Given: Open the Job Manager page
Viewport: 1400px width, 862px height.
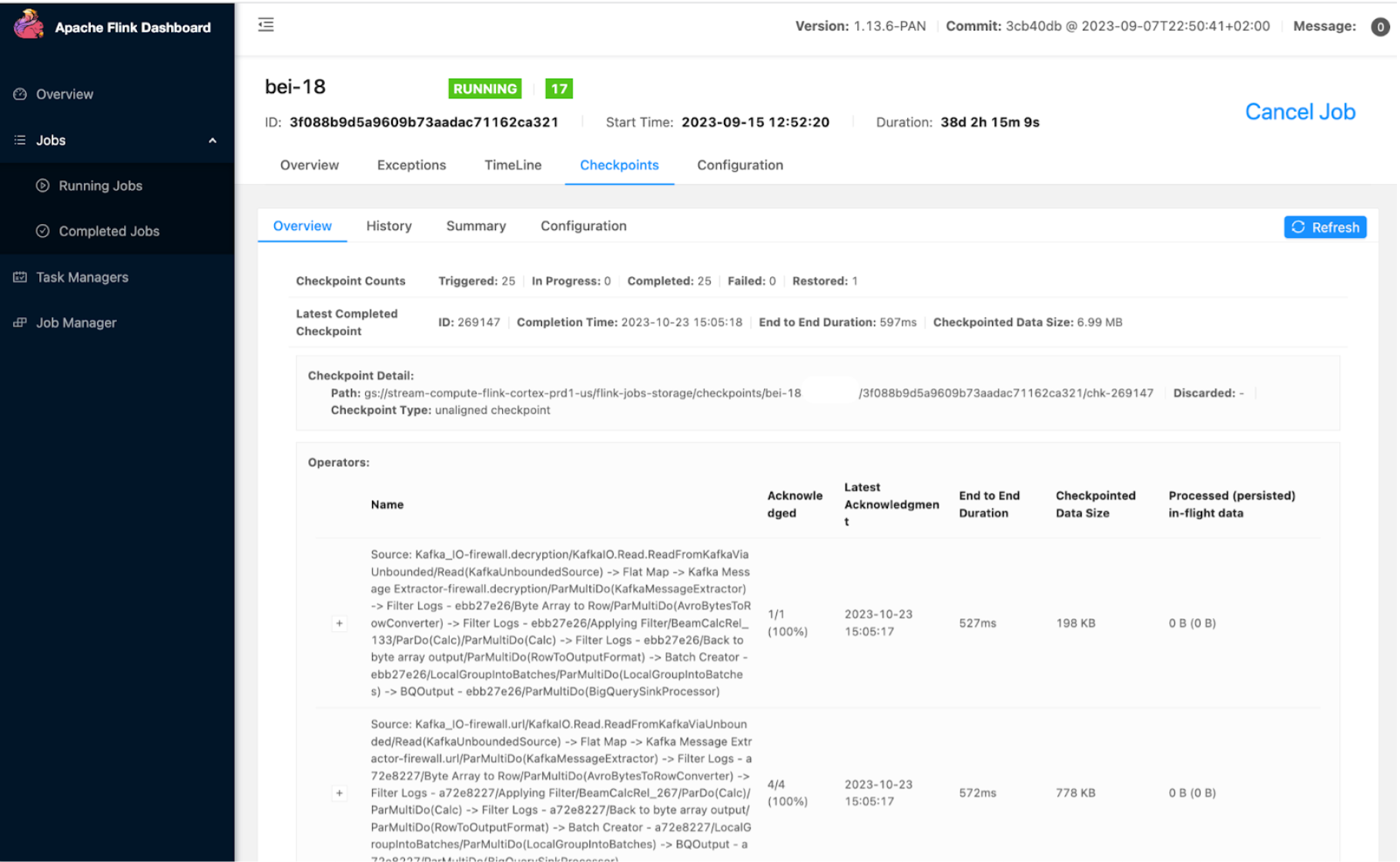Looking at the screenshot, I should pyautogui.click(x=75, y=322).
